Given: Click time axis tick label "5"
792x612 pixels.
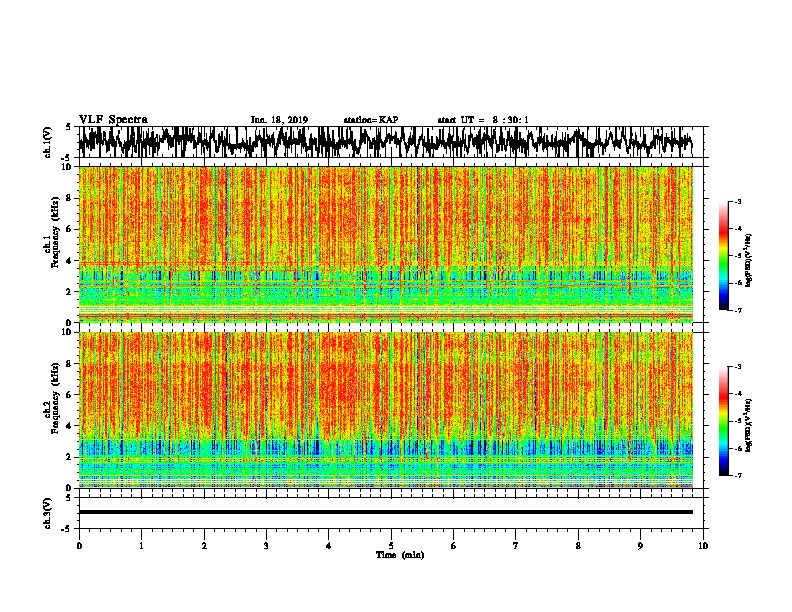Looking at the screenshot, I should pyautogui.click(x=391, y=546).
